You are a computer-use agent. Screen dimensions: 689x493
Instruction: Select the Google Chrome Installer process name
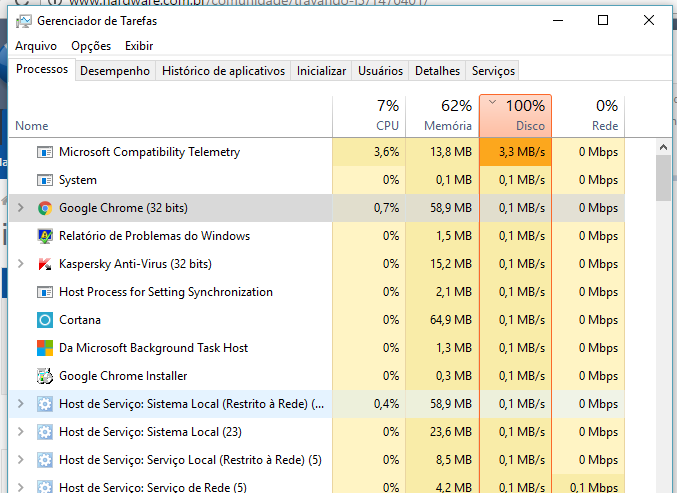point(123,376)
